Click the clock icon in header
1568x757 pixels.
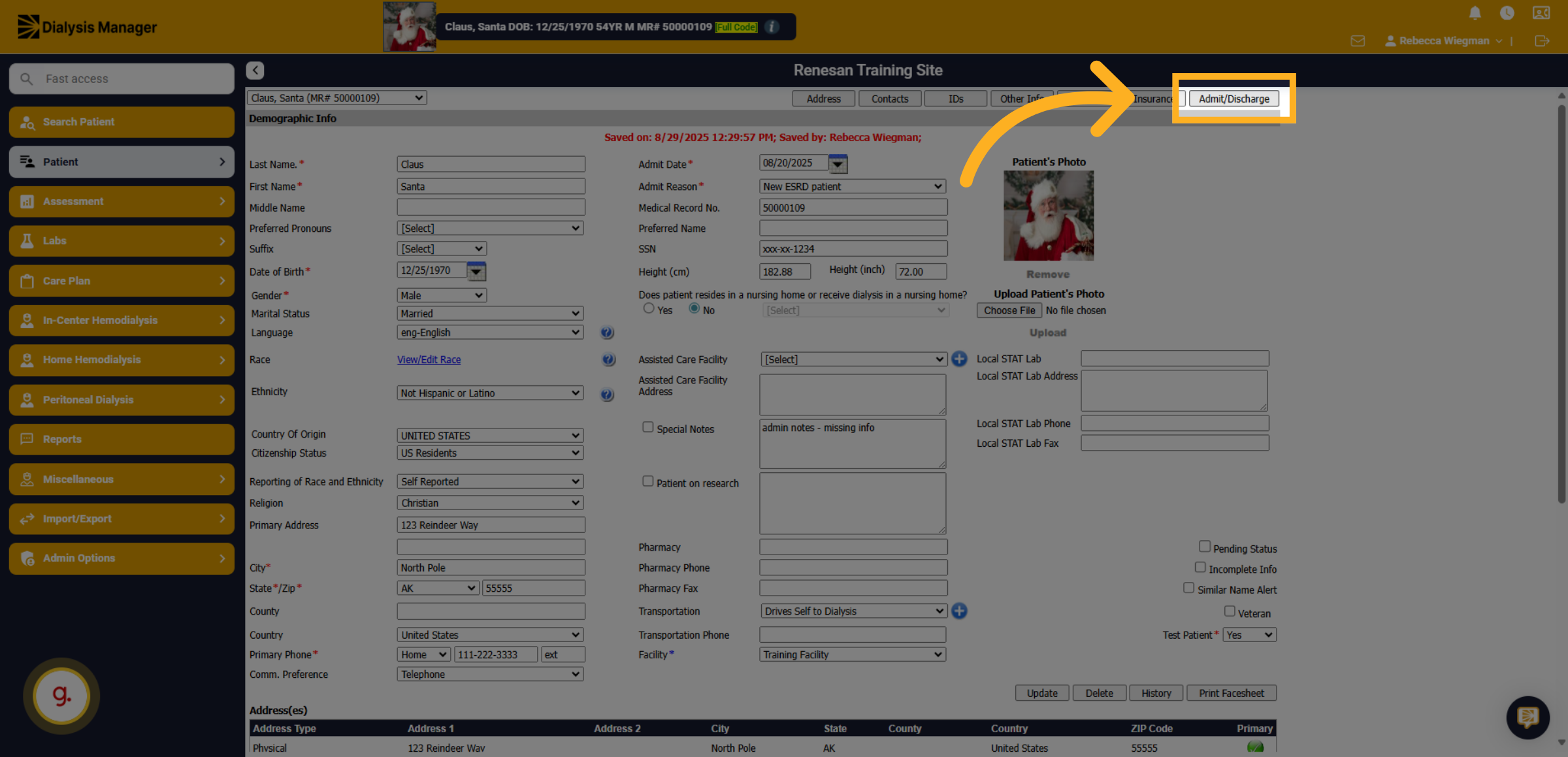(1507, 13)
